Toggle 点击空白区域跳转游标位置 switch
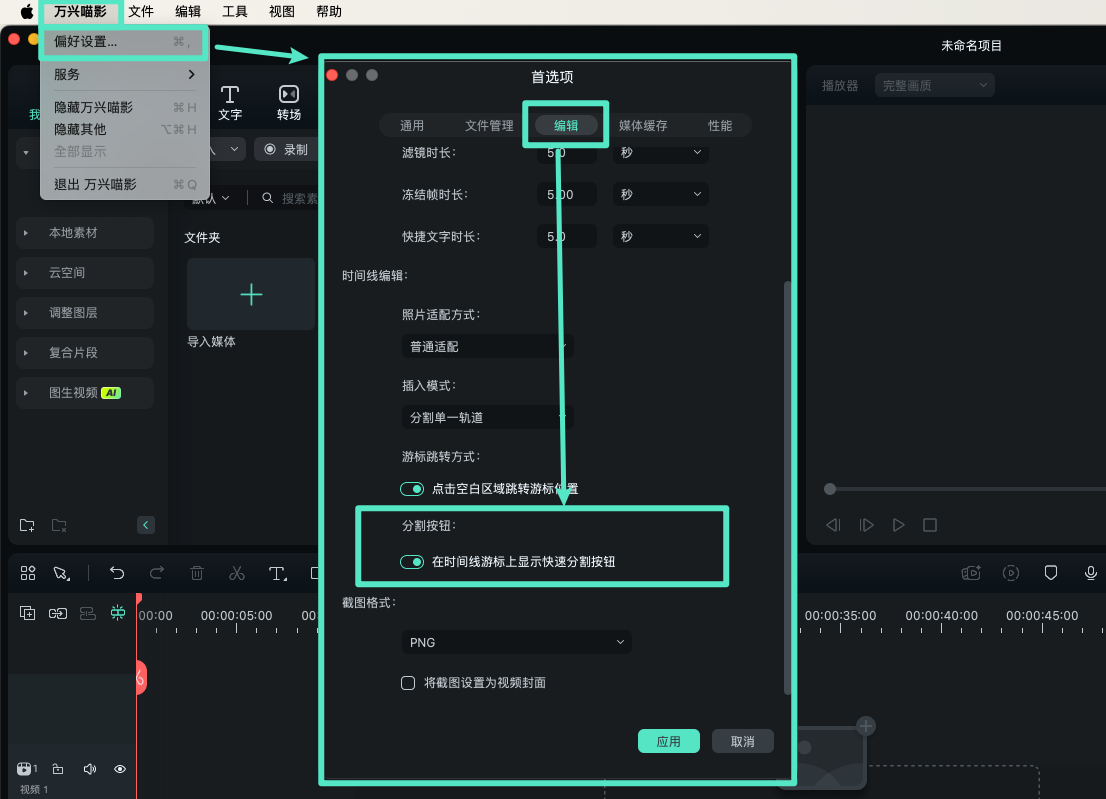Image resolution: width=1106 pixels, height=799 pixels. pyautogui.click(x=412, y=489)
